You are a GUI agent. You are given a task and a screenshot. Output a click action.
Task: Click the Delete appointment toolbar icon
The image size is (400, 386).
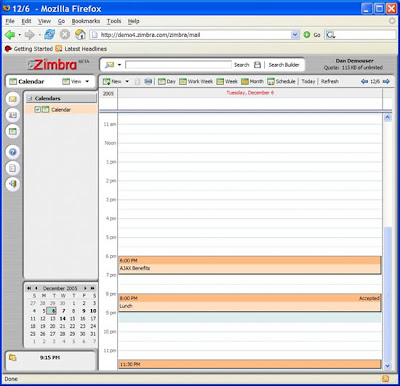click(x=137, y=81)
